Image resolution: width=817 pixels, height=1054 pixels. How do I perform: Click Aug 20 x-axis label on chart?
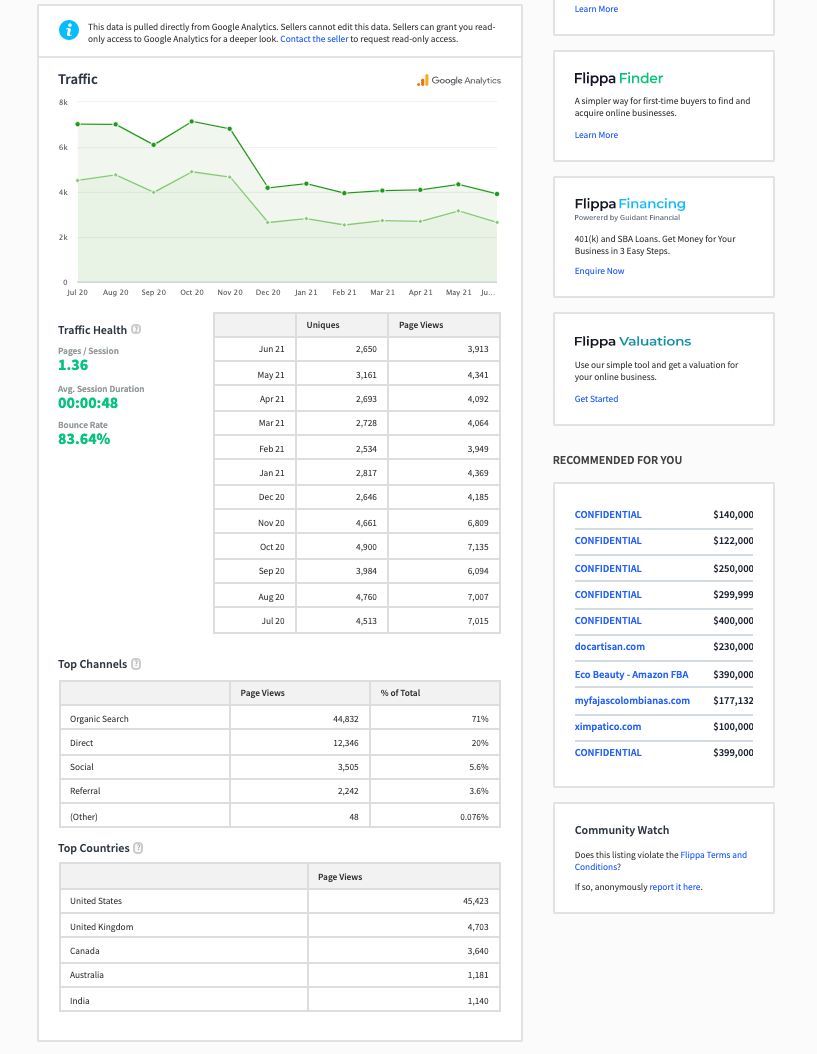pos(115,292)
